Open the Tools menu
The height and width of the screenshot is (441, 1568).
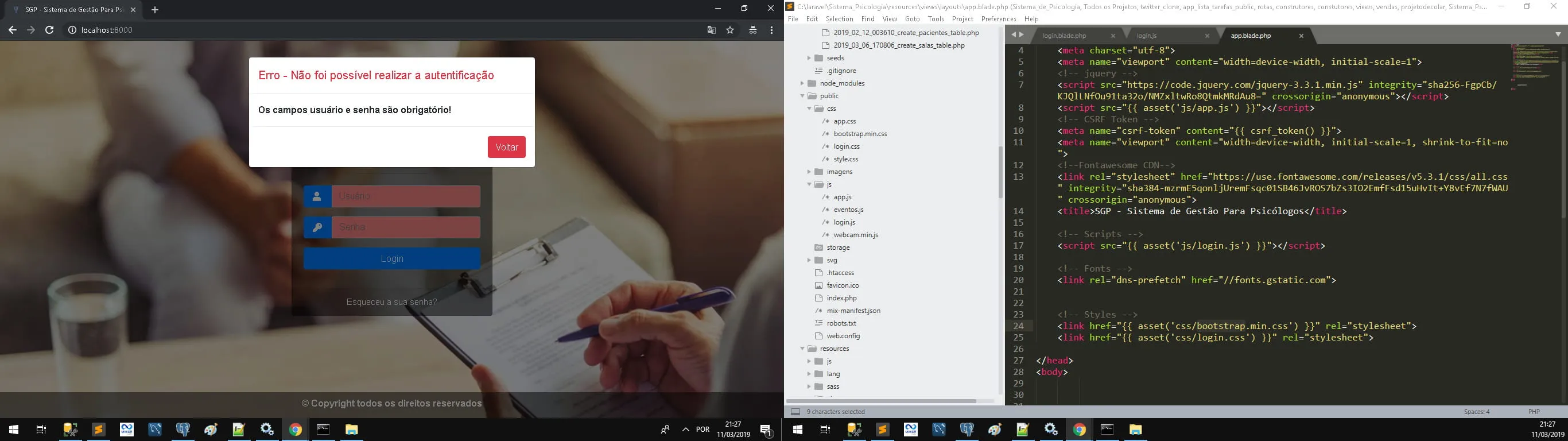tap(936, 19)
